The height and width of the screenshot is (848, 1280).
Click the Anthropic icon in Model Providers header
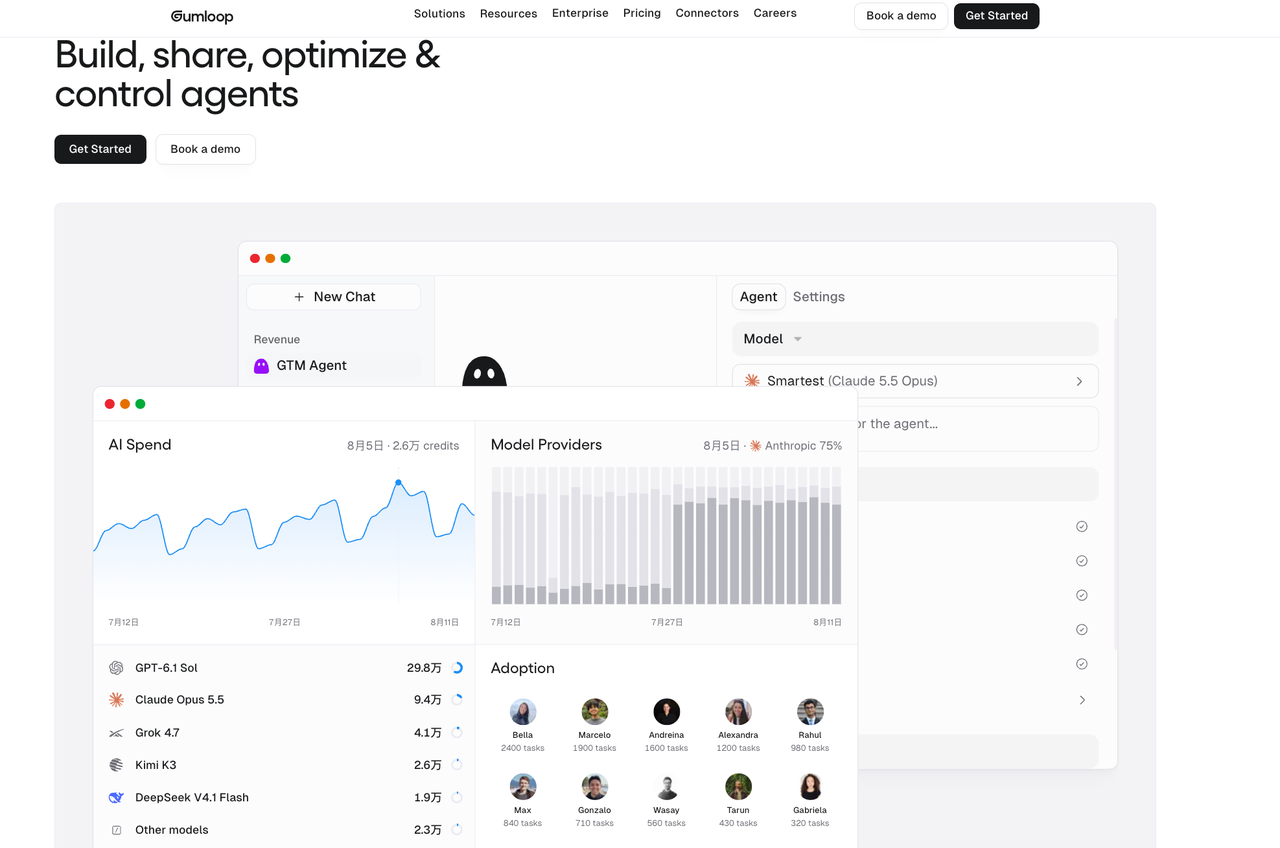(756, 446)
